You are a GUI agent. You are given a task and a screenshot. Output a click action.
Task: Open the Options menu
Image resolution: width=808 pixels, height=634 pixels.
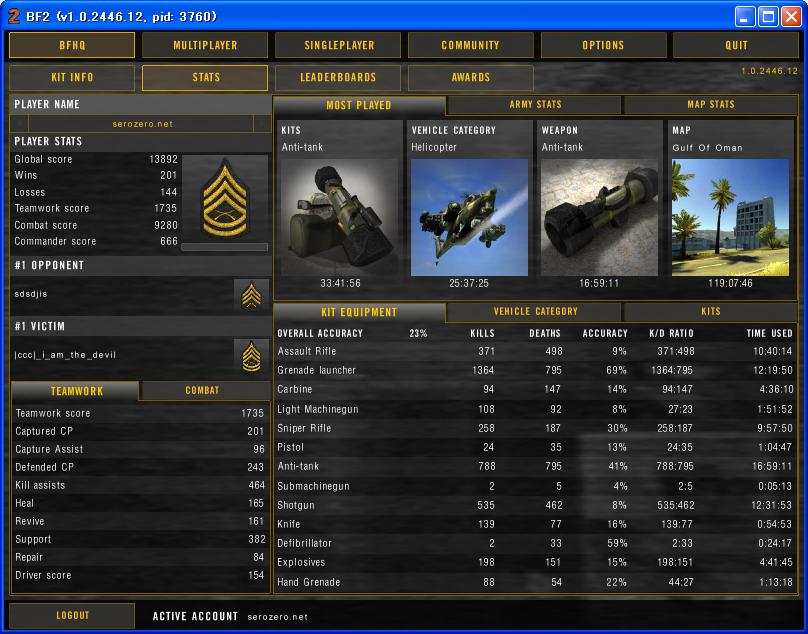[x=603, y=45]
